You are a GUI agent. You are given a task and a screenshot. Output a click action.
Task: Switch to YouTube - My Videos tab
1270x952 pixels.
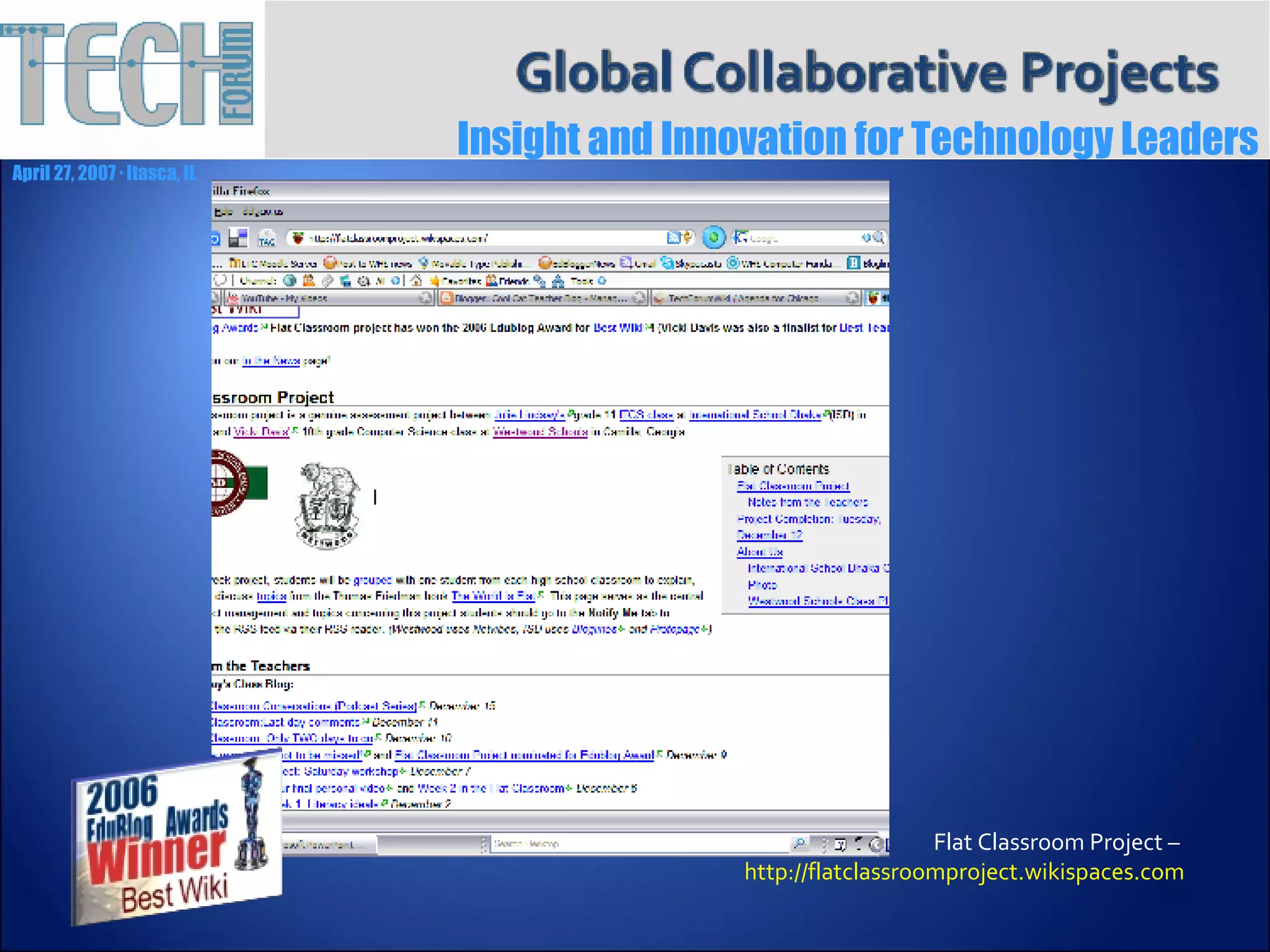pos(329,298)
